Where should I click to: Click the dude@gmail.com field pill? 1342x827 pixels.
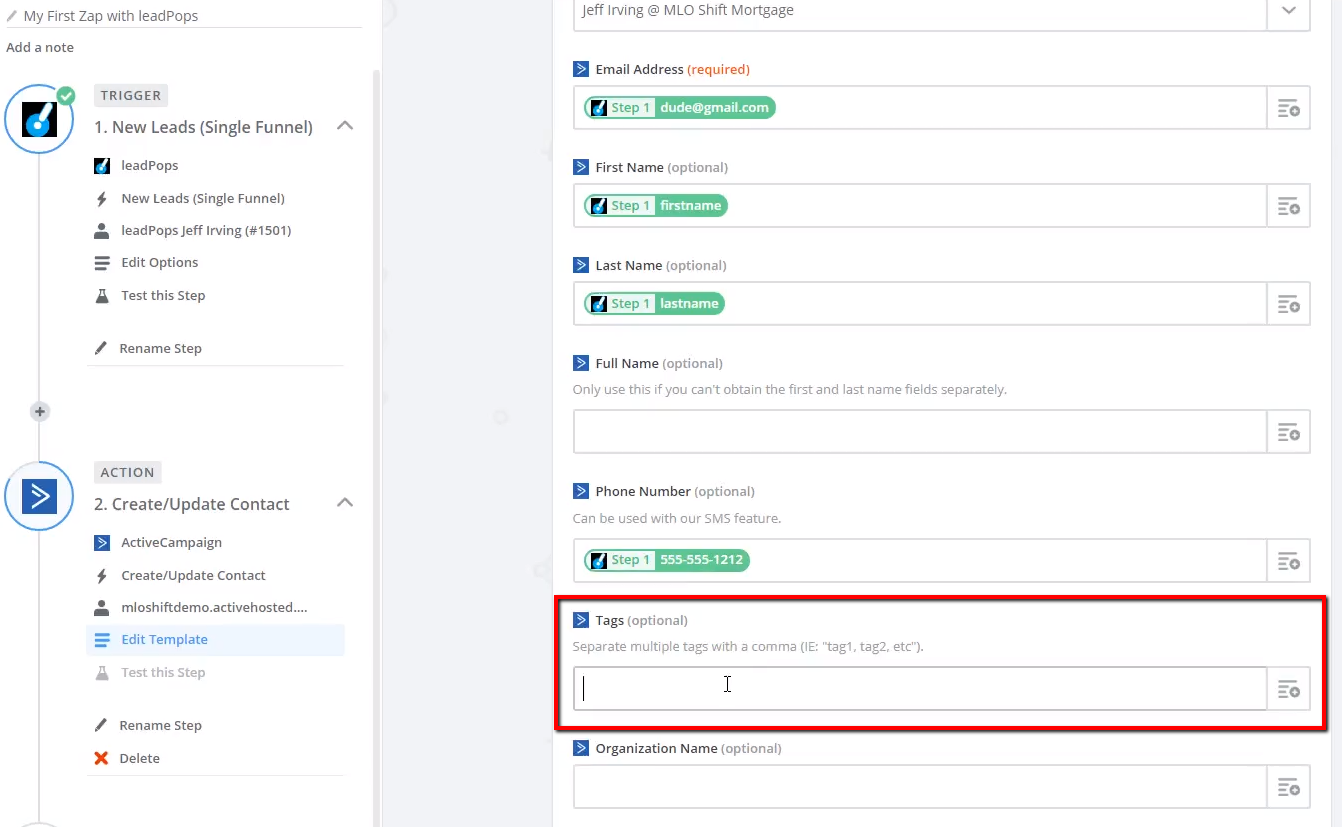(x=680, y=108)
